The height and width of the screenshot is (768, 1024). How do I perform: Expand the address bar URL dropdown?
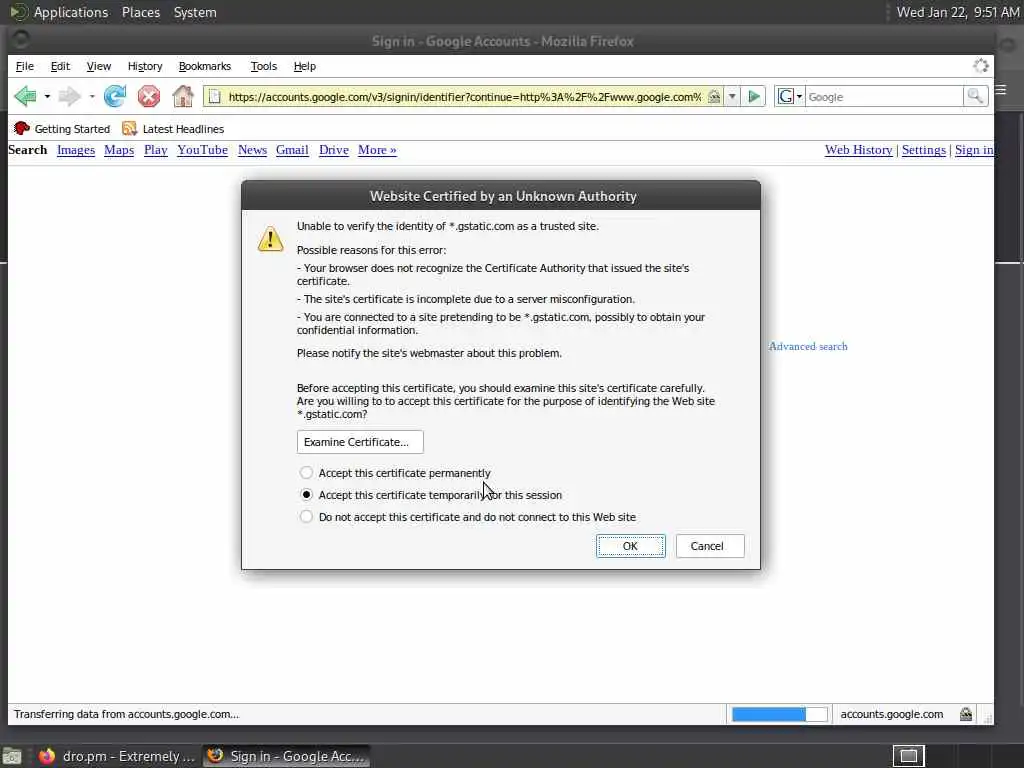coord(732,97)
